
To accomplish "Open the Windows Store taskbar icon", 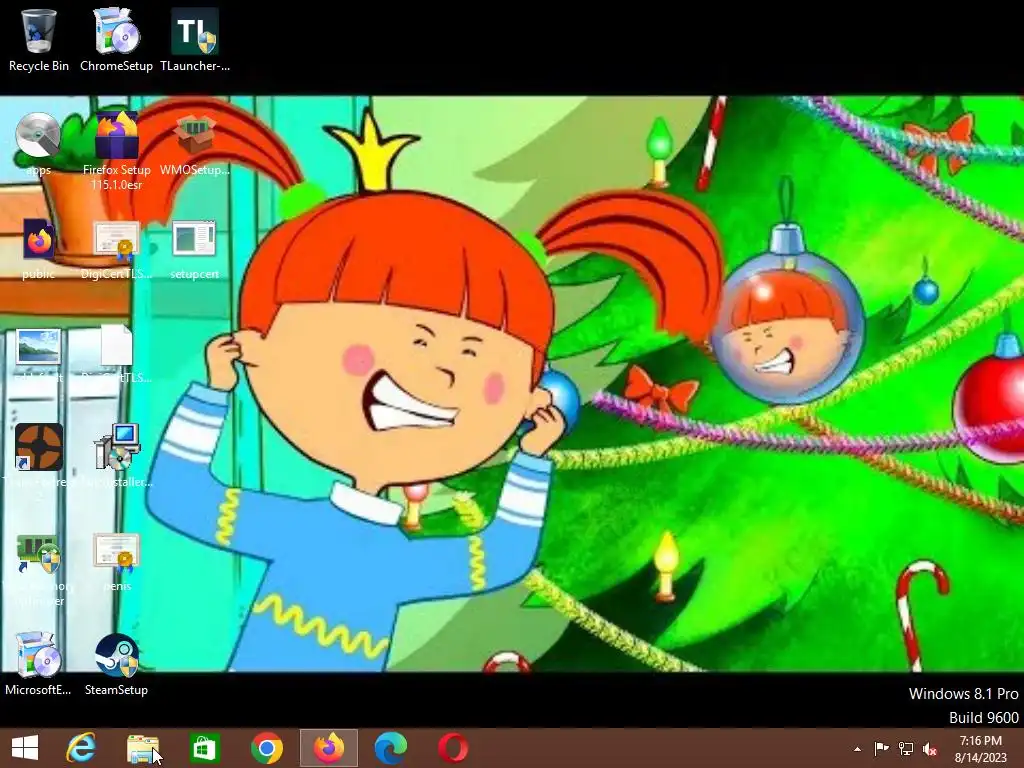I will pos(204,748).
